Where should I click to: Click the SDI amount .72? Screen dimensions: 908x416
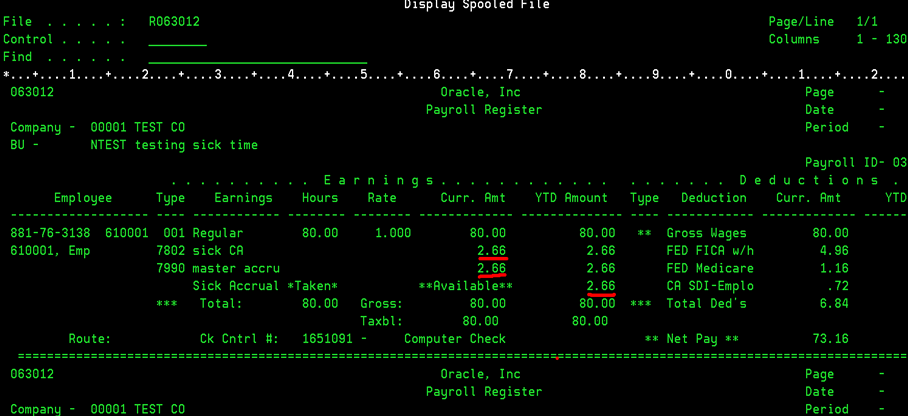pos(838,286)
